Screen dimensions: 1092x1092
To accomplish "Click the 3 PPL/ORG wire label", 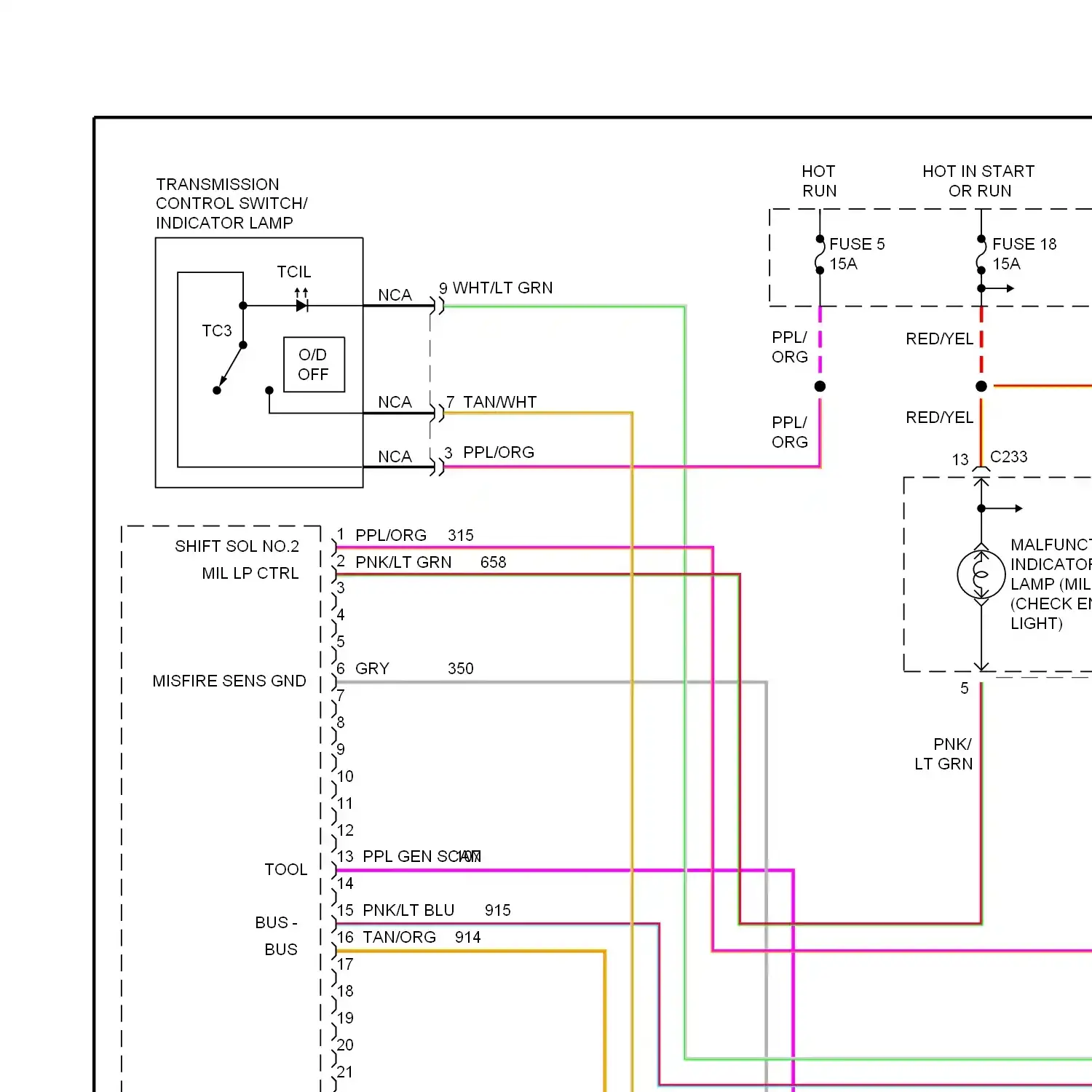I will click(x=489, y=452).
